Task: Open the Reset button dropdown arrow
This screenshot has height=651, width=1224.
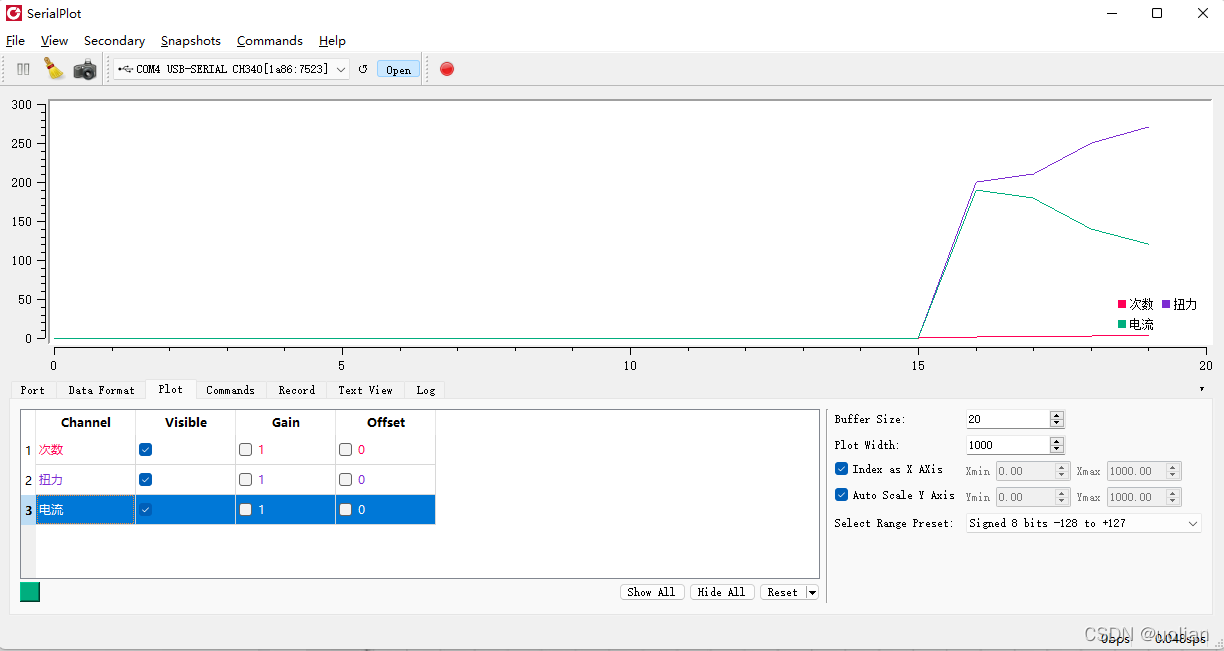Action: pyautogui.click(x=812, y=592)
